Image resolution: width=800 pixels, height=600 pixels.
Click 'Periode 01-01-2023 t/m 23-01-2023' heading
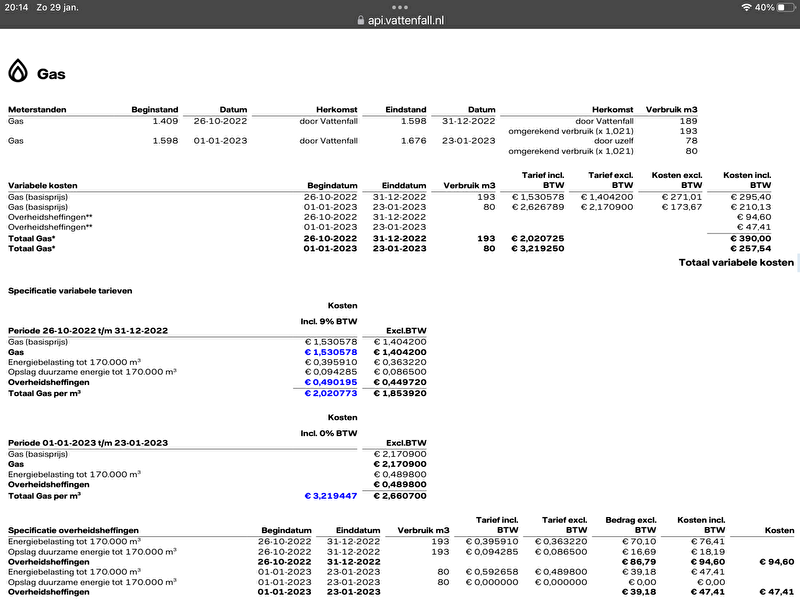click(88, 443)
